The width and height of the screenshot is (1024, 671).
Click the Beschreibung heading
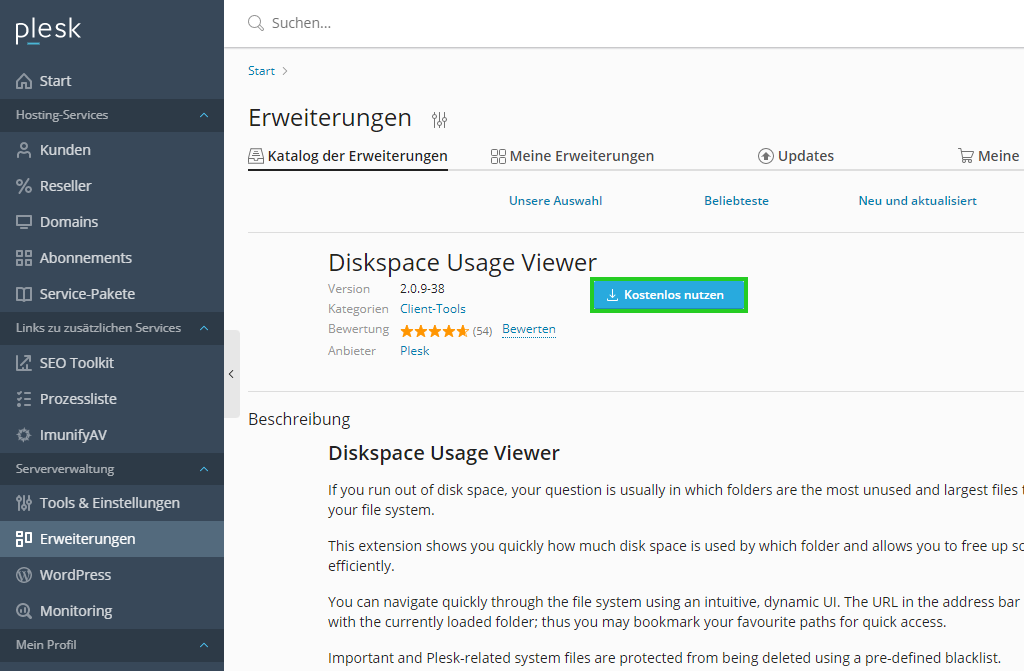coord(299,419)
